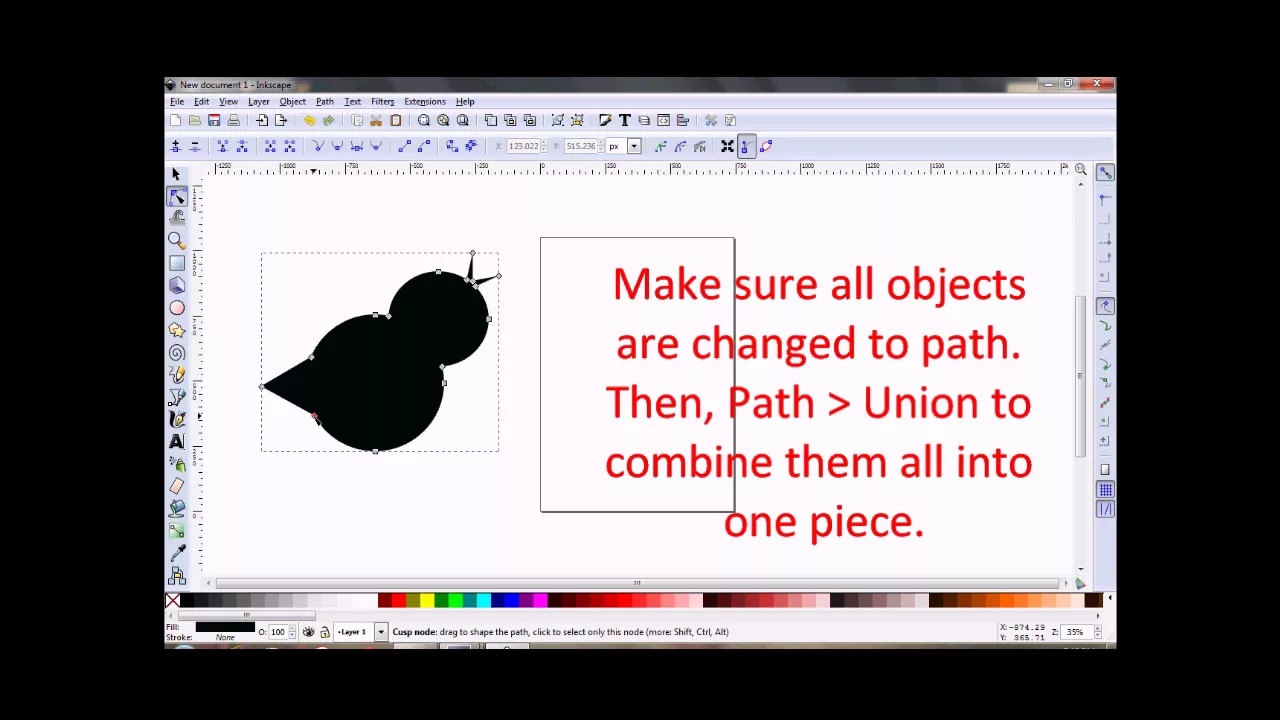
Task: Select the Text tool in toolbox
Action: tap(177, 441)
